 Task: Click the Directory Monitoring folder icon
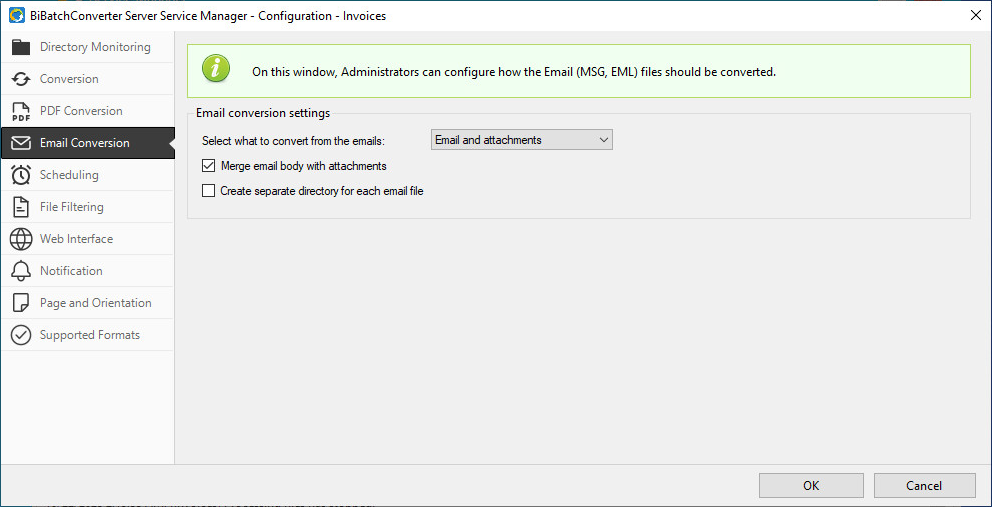click(21, 47)
